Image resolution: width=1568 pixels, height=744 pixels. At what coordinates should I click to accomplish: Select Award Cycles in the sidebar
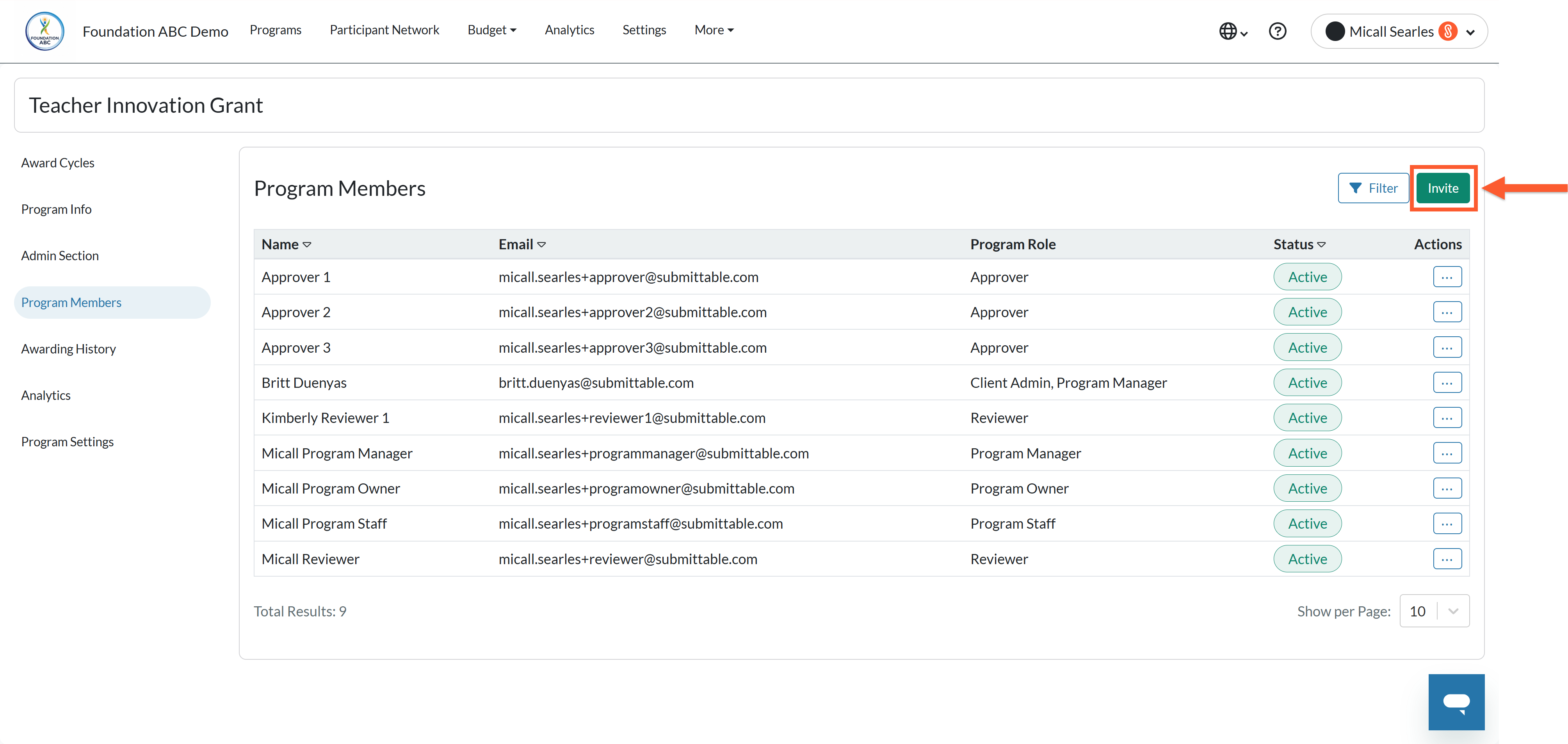click(x=58, y=163)
